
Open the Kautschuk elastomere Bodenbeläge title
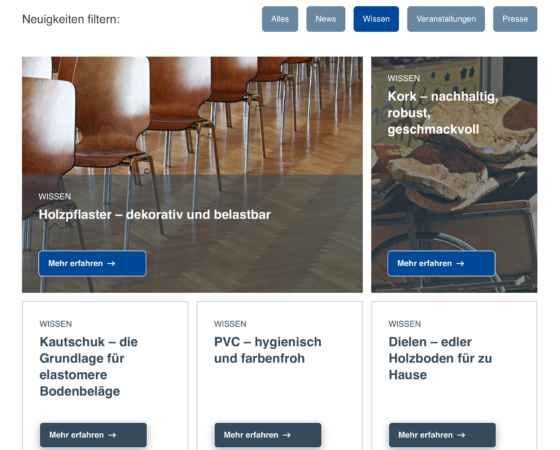click(x=89, y=366)
